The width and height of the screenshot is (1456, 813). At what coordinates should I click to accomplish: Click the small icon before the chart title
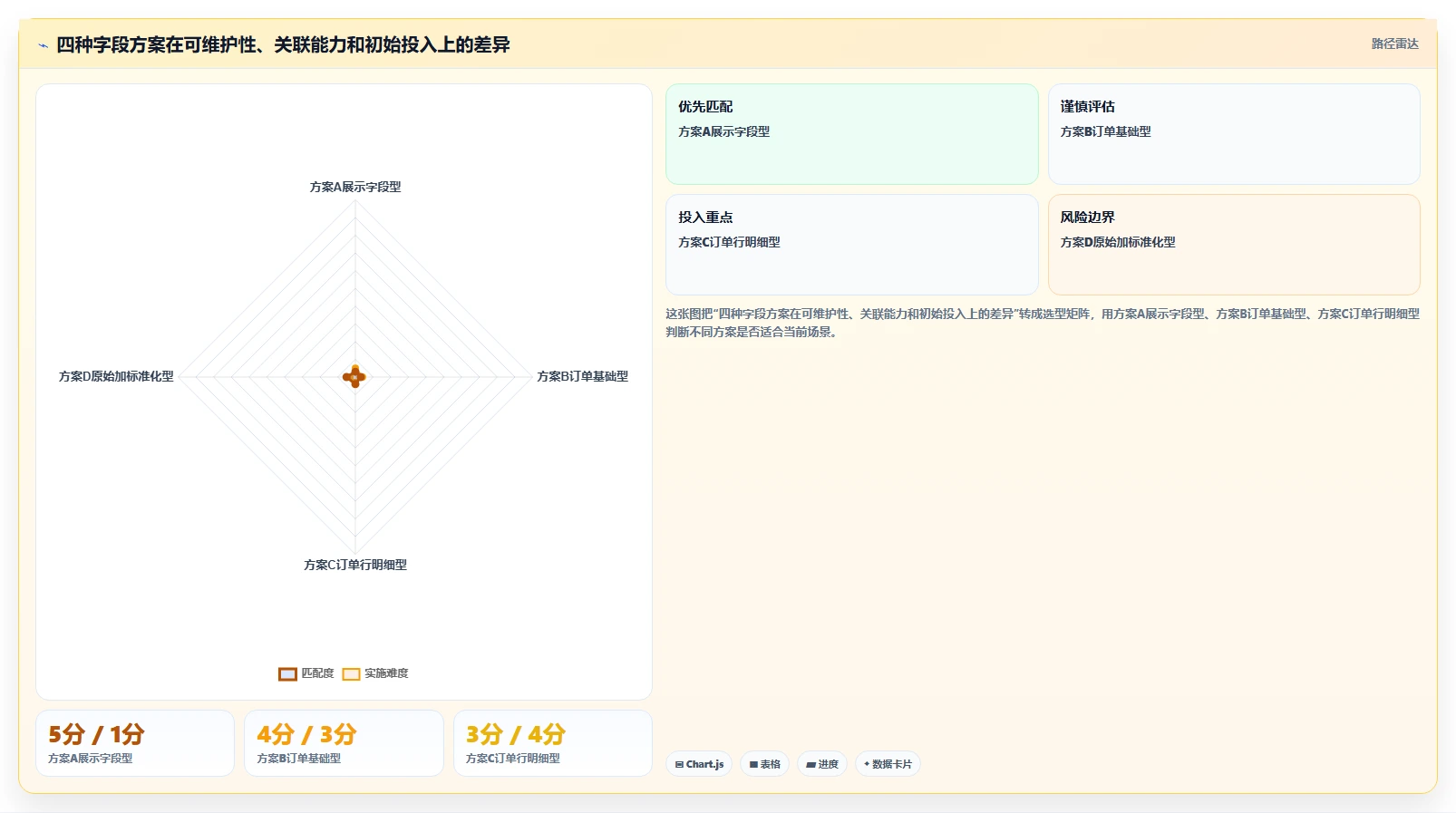[x=43, y=45]
